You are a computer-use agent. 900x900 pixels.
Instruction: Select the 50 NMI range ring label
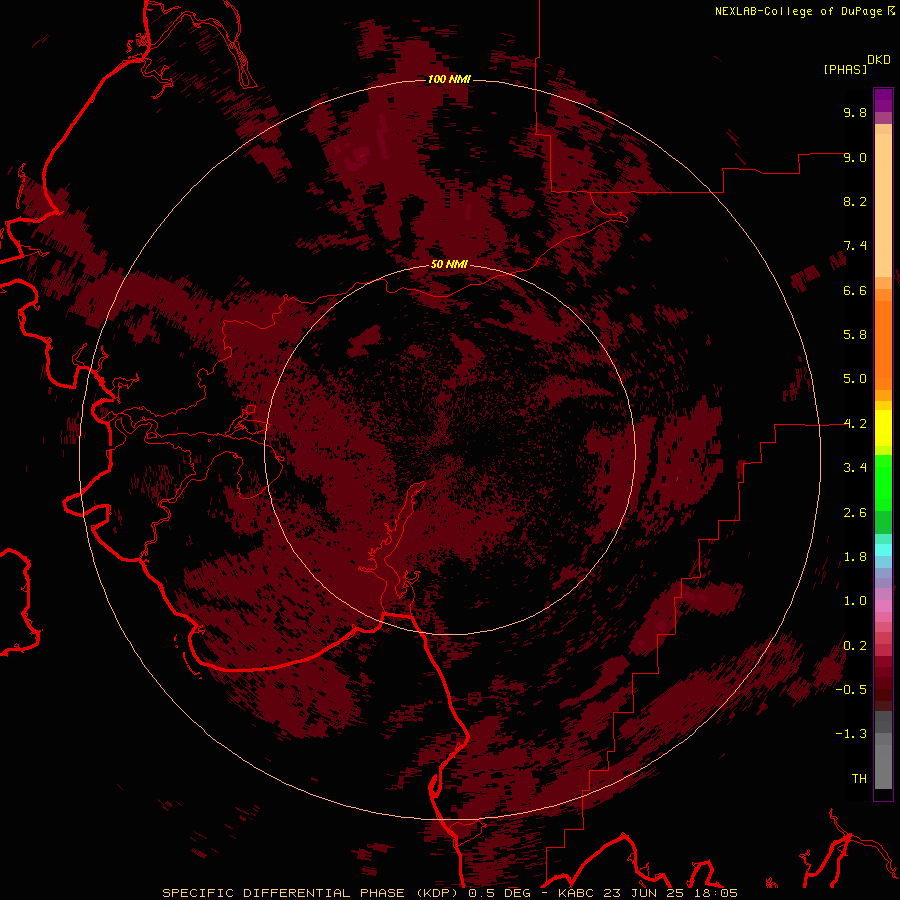(449, 265)
